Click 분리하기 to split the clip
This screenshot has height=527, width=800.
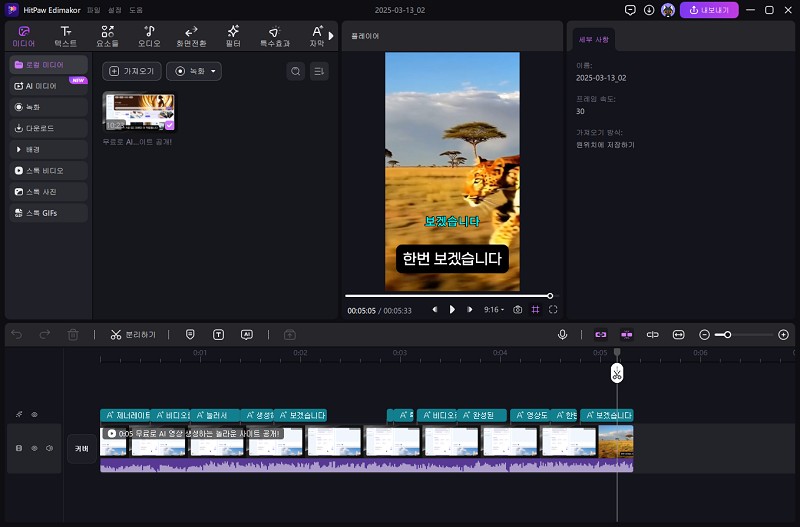(x=133, y=335)
